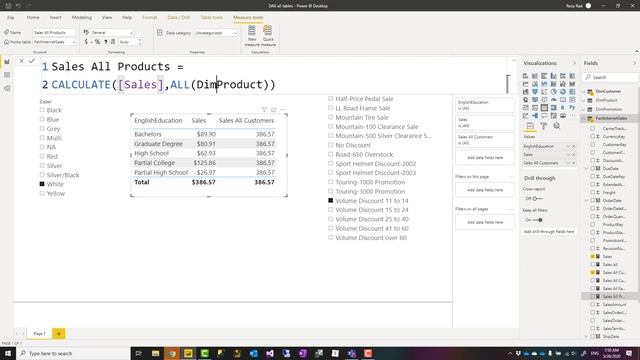The height and width of the screenshot is (360, 640).
Task: Collapse the Visualizations pane chevron
Action: pyautogui.click(x=574, y=63)
